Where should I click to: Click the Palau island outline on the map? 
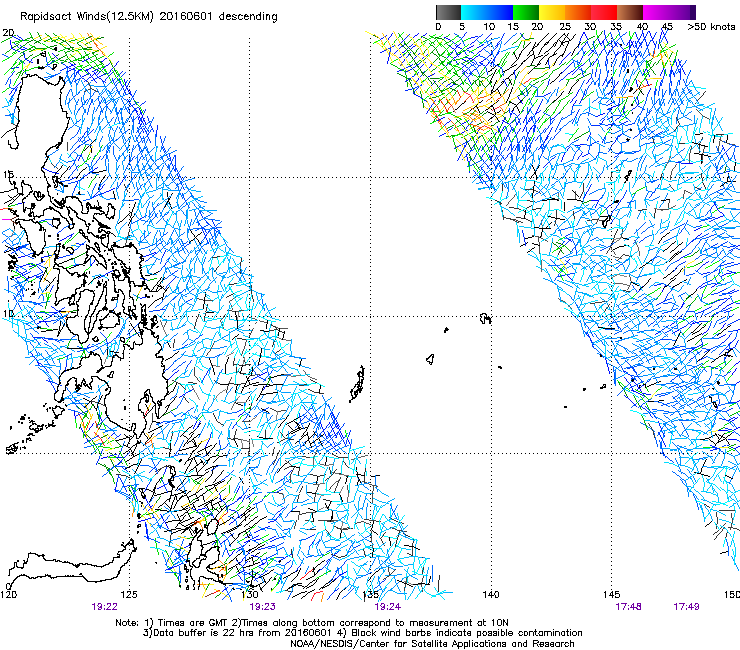(357, 384)
